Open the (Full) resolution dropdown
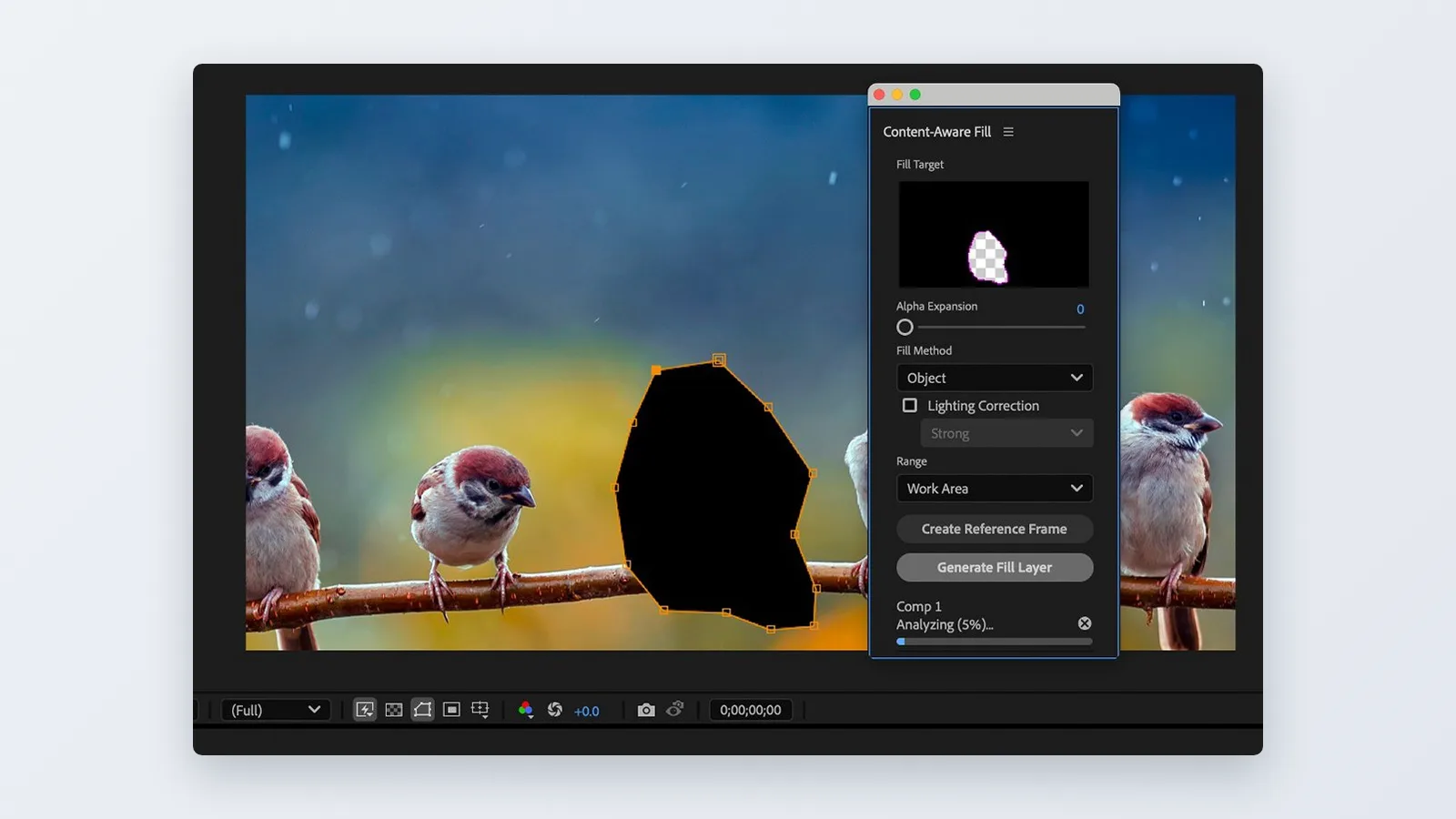 pos(276,710)
